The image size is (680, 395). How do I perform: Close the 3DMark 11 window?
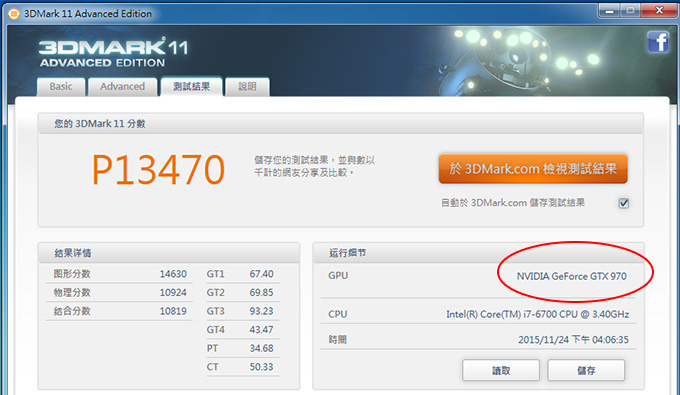point(659,10)
